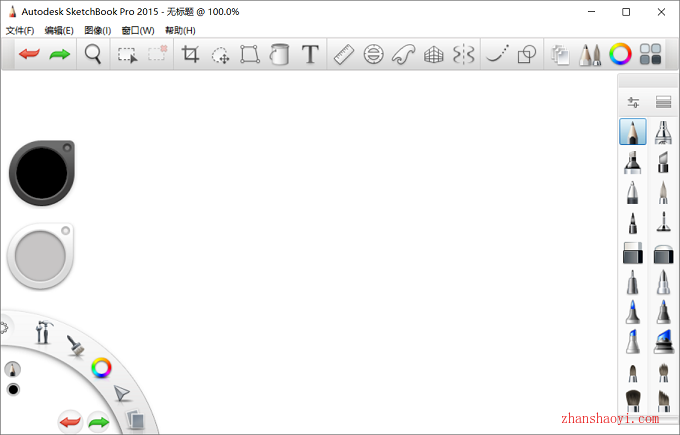
Task: Toggle the Steady Stroke tool
Action: [x=497, y=54]
